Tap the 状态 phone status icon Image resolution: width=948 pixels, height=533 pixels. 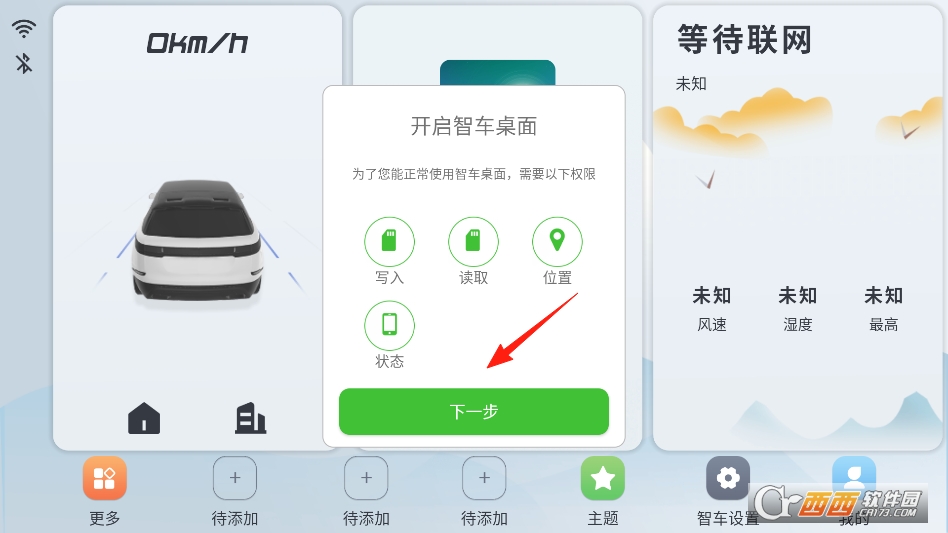(x=389, y=325)
